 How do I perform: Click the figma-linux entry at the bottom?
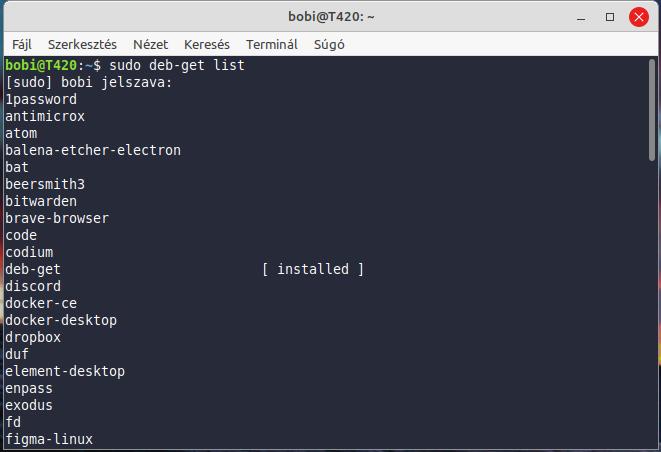click(x=49, y=439)
